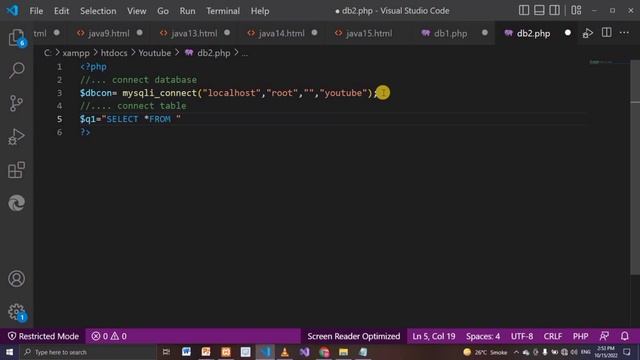
Task: Click Ln 5, Col 19 to go to line
Action: pyautogui.click(x=433, y=336)
